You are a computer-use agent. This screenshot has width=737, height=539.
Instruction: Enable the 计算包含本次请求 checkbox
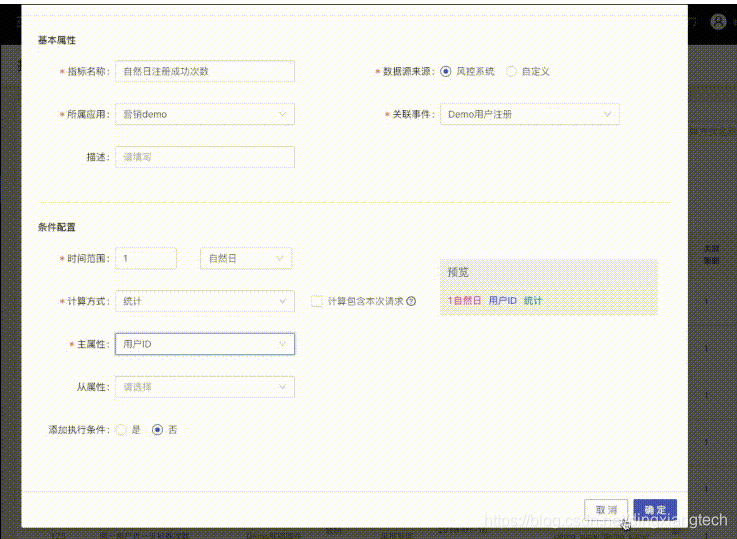pyautogui.click(x=317, y=301)
